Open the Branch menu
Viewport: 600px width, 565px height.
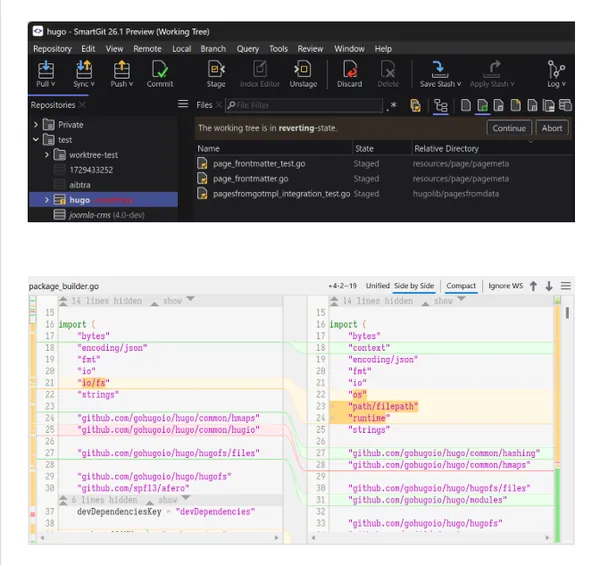coord(213,49)
